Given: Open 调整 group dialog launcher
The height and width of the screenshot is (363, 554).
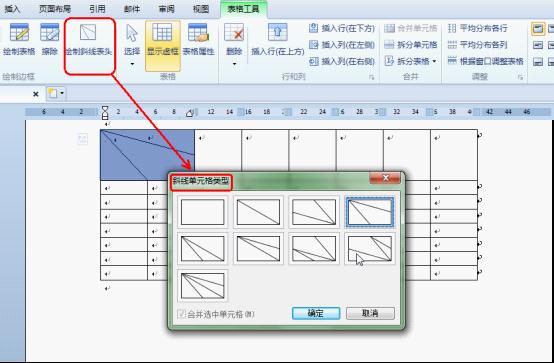Looking at the screenshot, I should 520,77.
